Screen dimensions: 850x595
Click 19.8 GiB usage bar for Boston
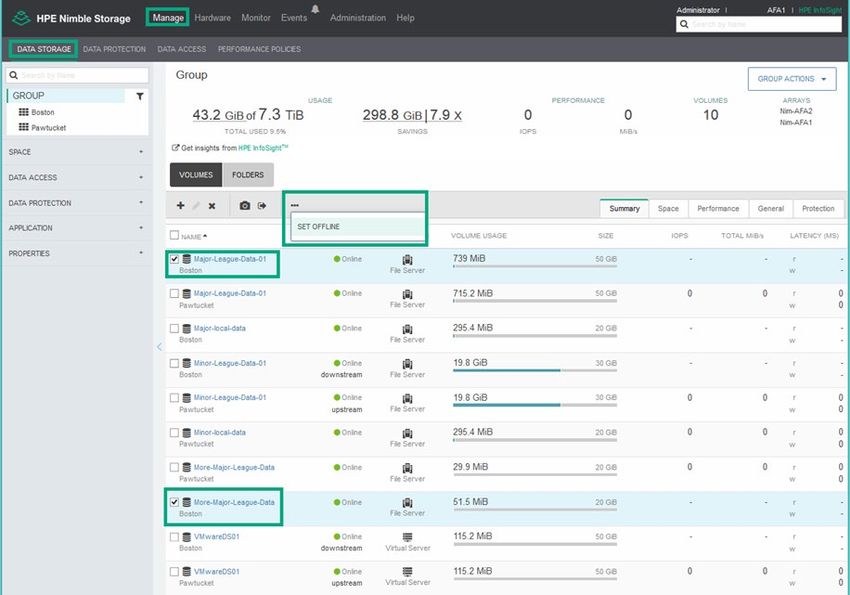point(535,370)
